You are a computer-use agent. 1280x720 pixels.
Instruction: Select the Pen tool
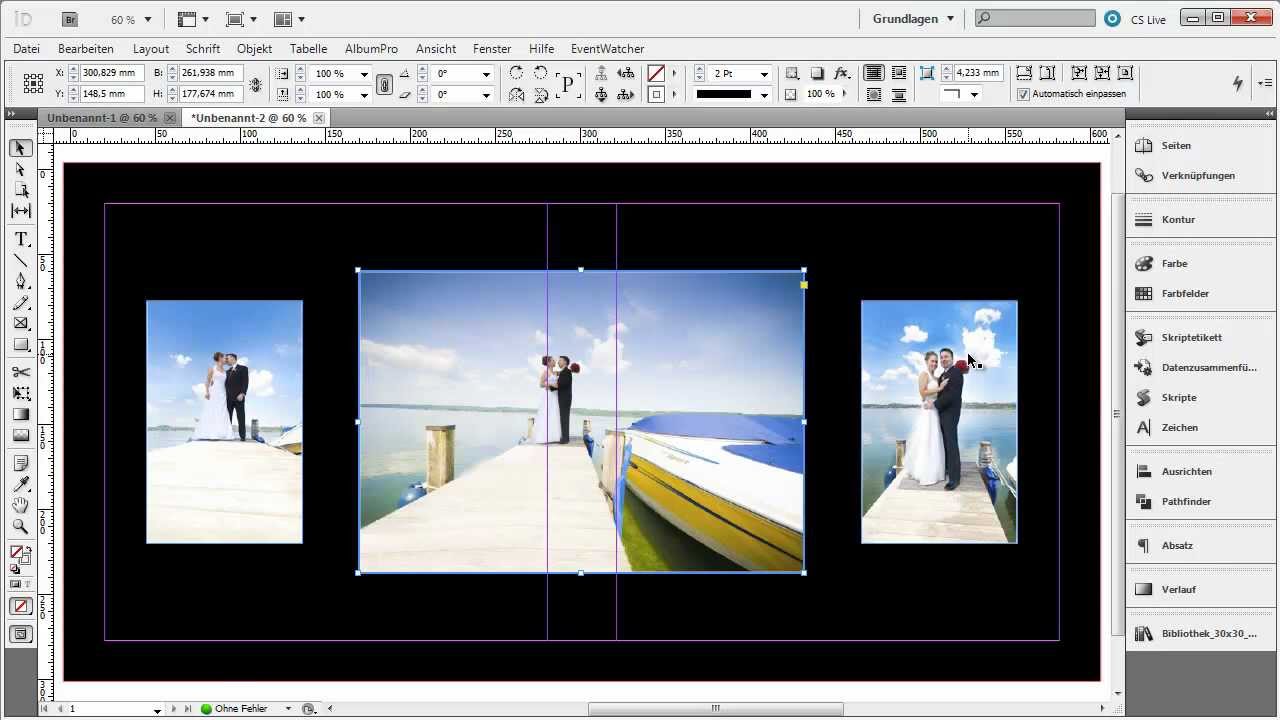20,281
